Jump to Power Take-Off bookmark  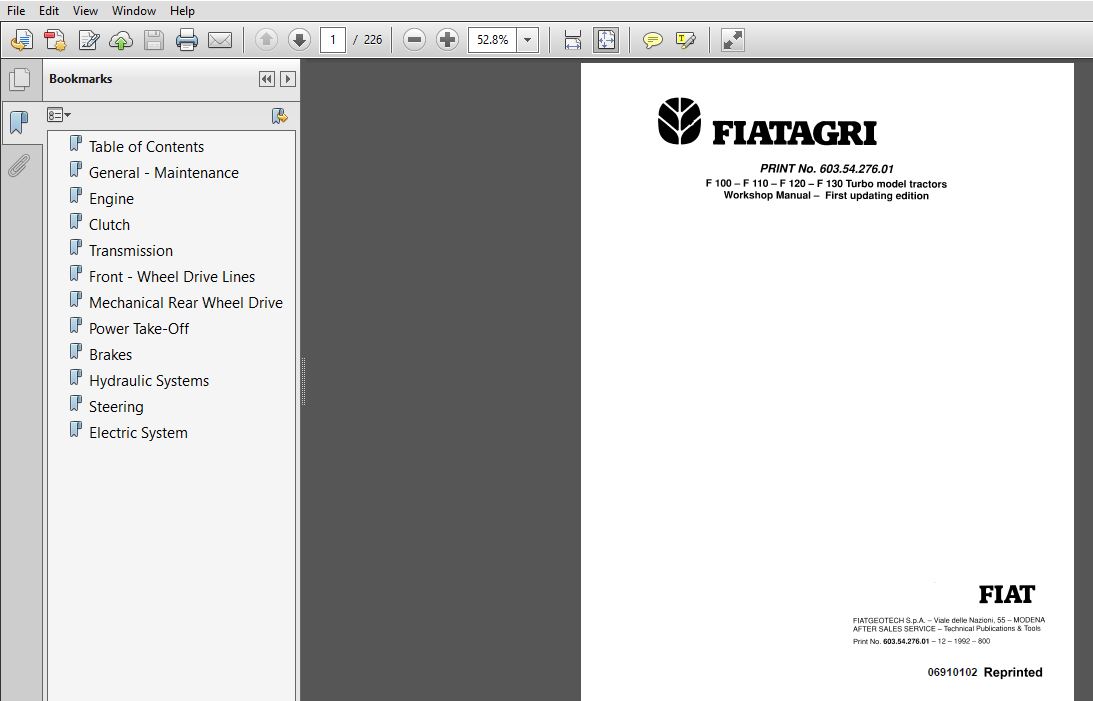coord(139,329)
